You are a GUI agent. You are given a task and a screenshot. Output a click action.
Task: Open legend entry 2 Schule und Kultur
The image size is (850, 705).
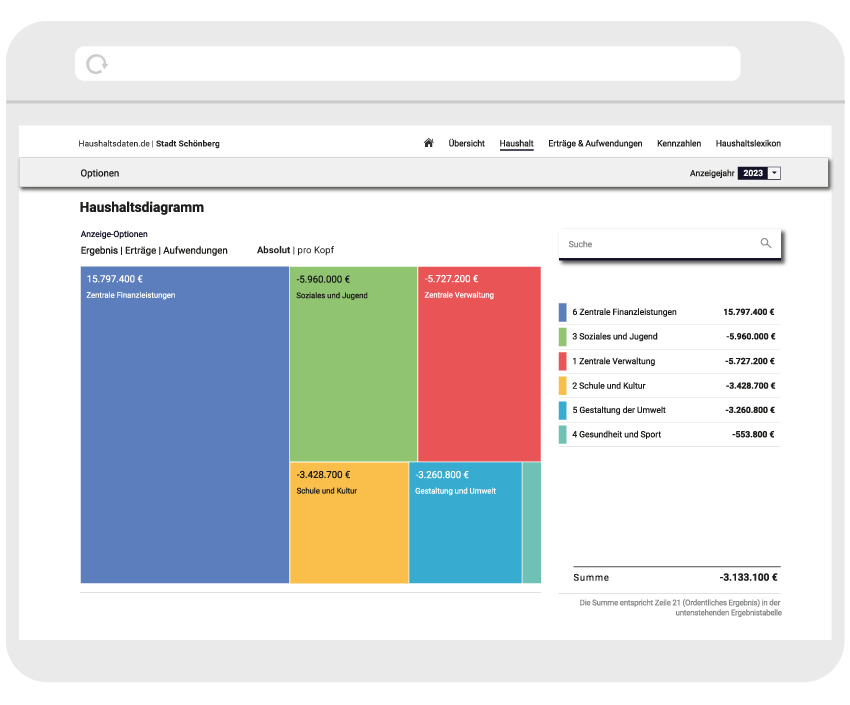click(x=609, y=386)
